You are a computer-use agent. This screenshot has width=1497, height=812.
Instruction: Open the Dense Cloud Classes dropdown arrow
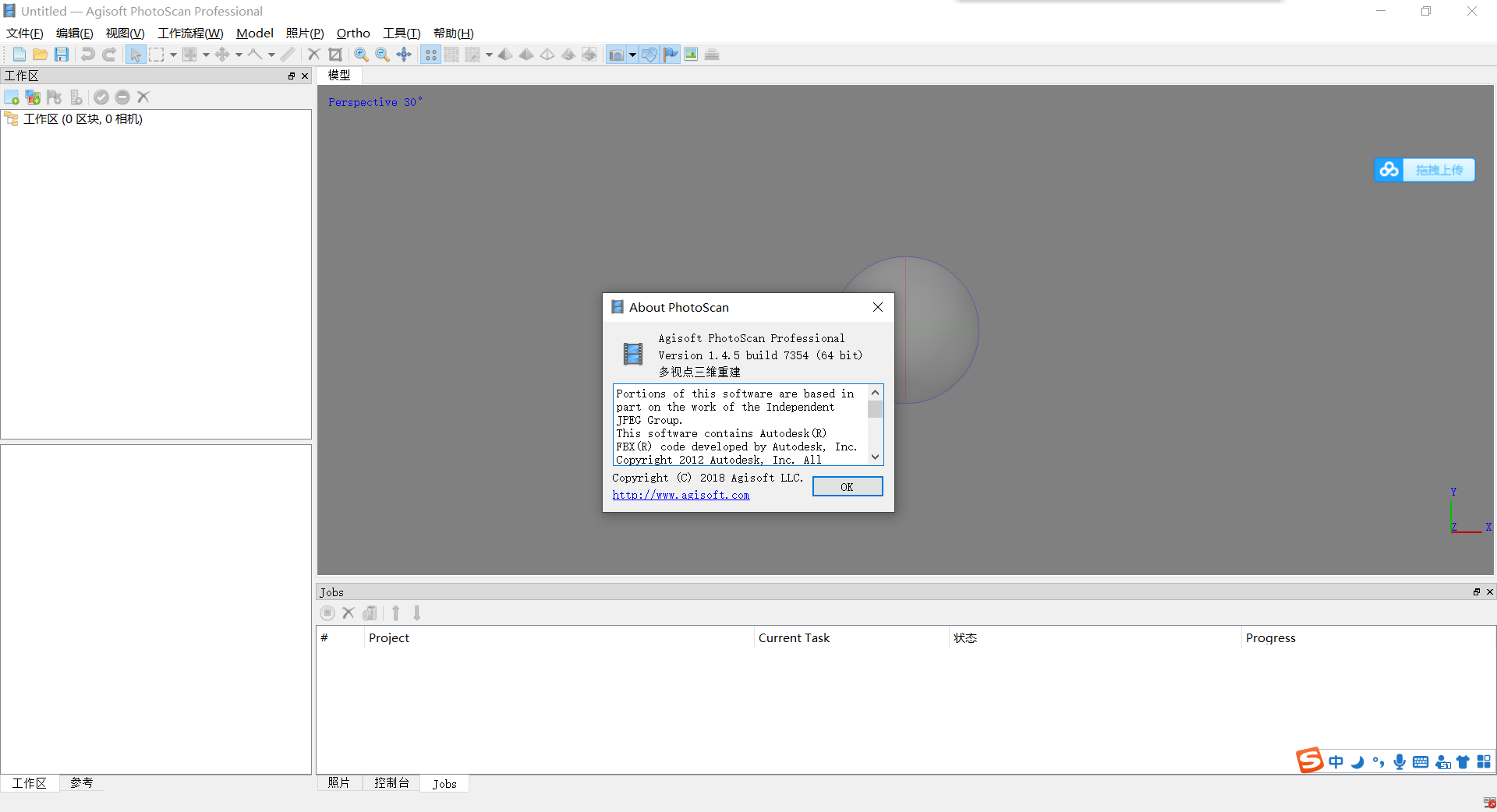489,55
